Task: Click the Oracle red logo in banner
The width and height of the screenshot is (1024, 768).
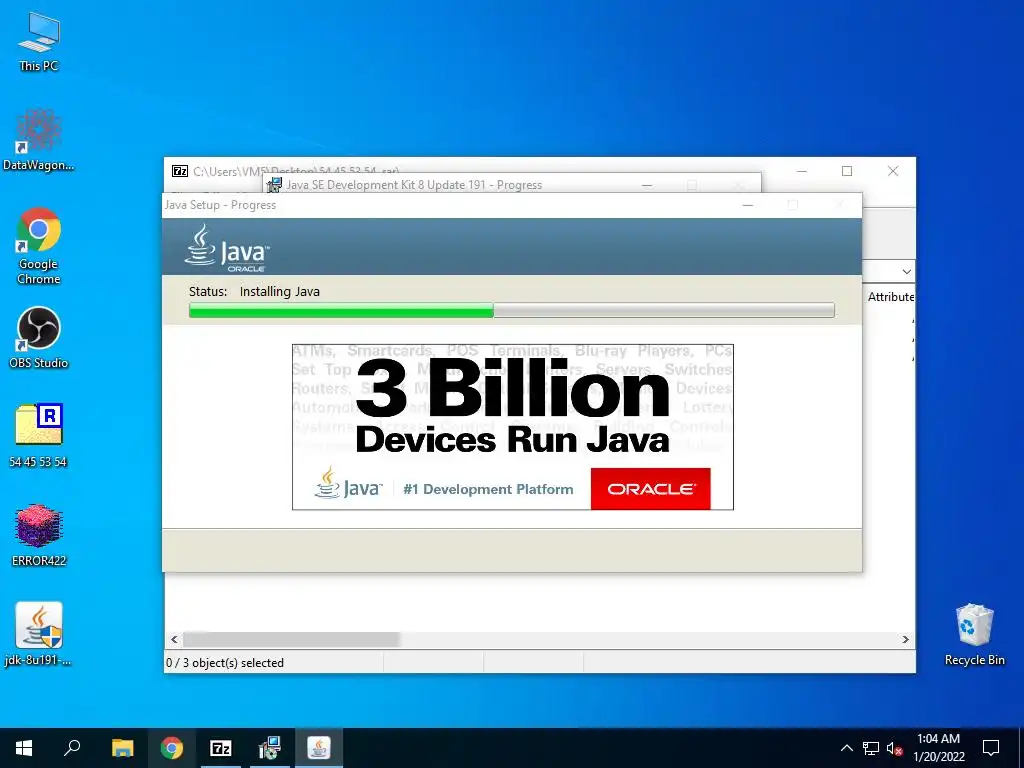Action: pos(650,488)
